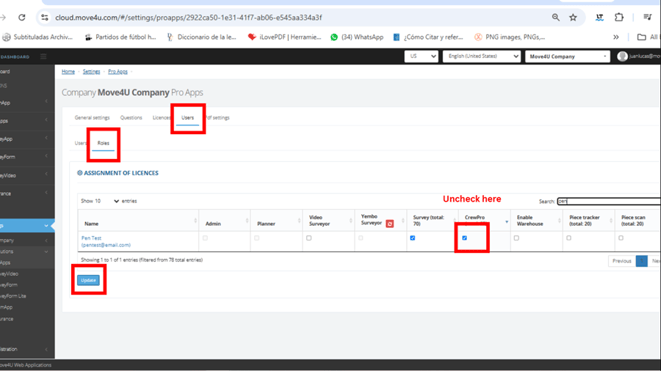The image size is (661, 371).
Task: Open the ¿Cómo Citar y refer... bookmark
Action: pyautogui.click(x=428, y=37)
